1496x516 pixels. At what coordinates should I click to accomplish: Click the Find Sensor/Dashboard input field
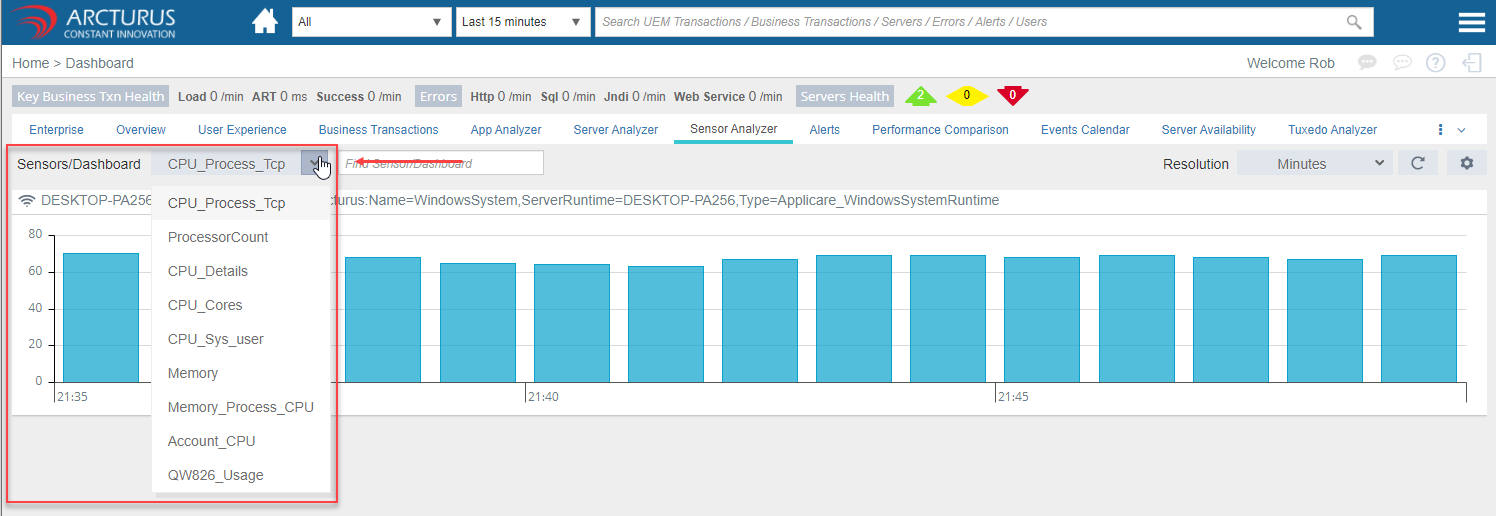point(440,163)
